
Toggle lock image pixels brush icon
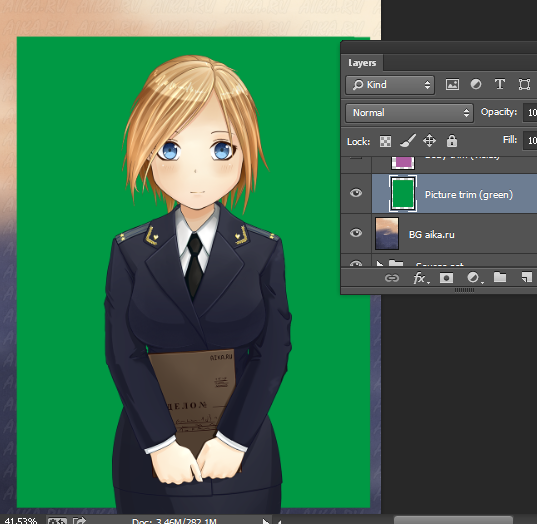click(x=408, y=141)
